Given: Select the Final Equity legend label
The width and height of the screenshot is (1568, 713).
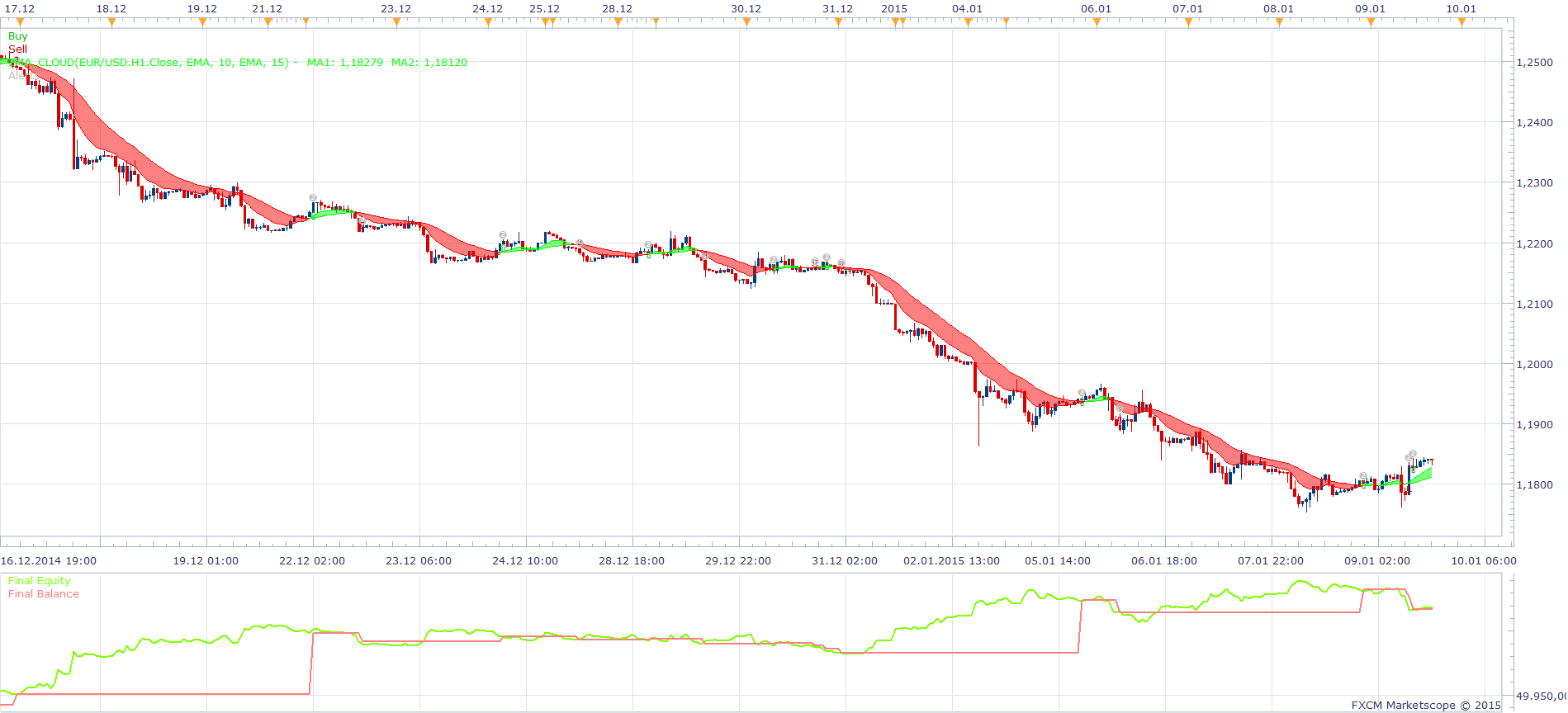Looking at the screenshot, I should 39,581.
